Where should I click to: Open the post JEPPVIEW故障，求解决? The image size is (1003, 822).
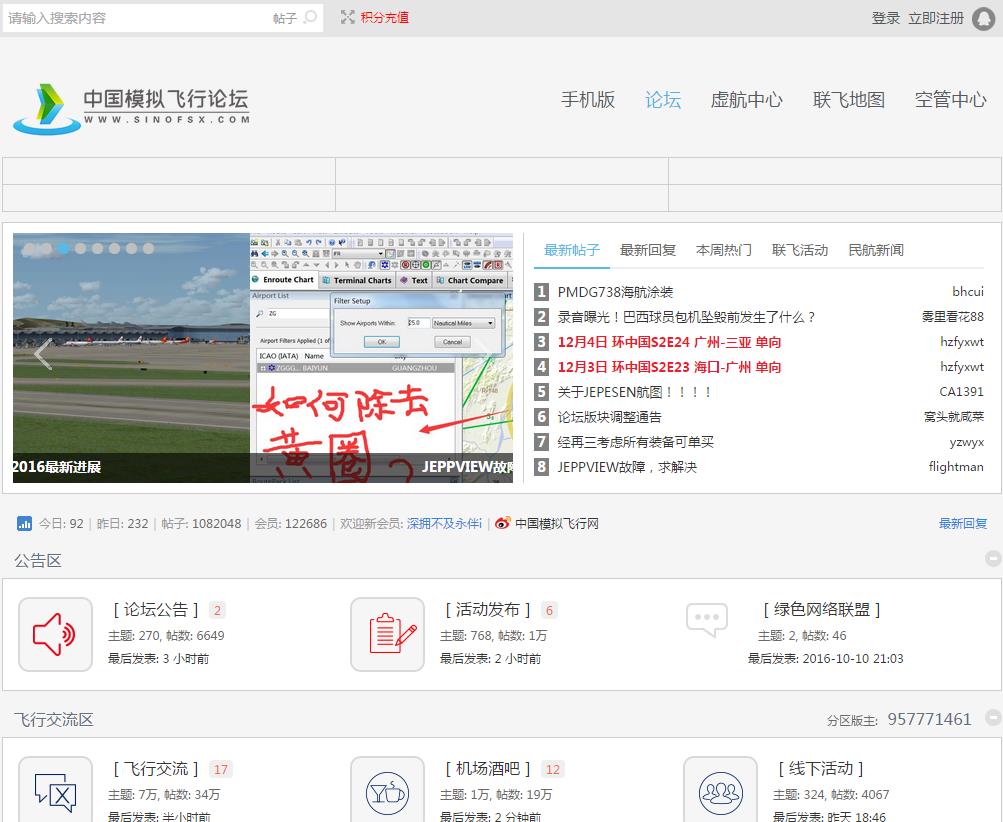[627, 467]
